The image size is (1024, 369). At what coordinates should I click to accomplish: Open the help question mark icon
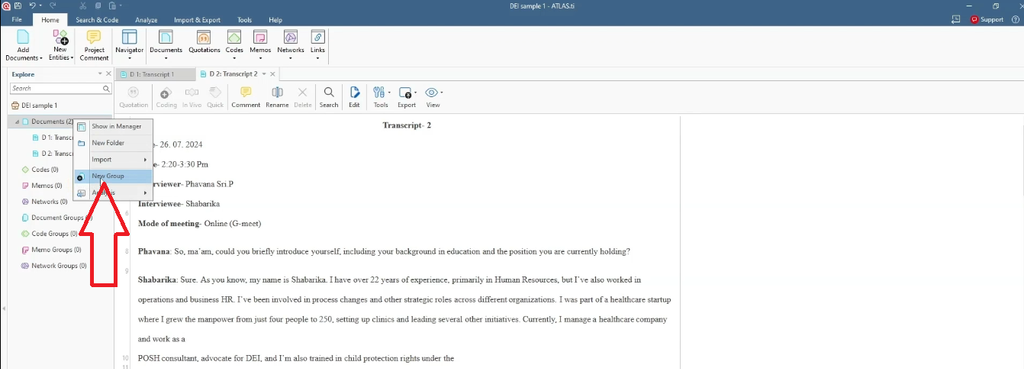click(1015, 20)
